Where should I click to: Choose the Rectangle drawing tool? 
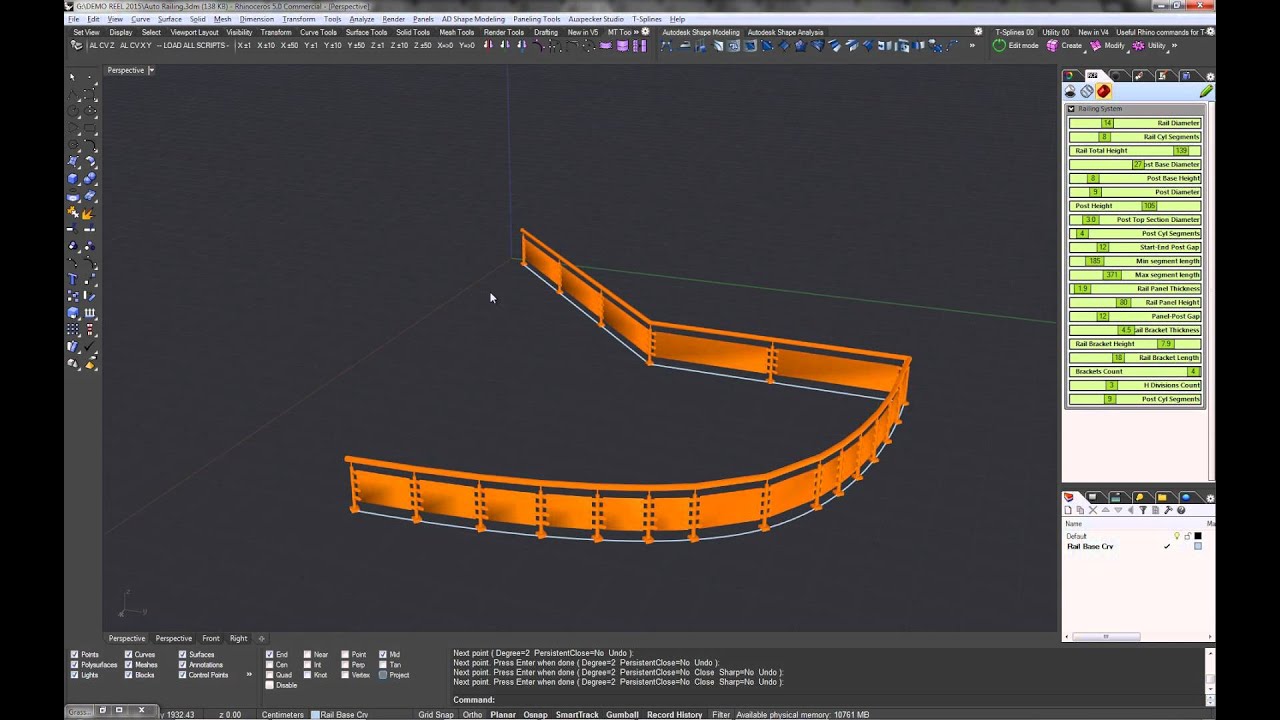coord(89,127)
